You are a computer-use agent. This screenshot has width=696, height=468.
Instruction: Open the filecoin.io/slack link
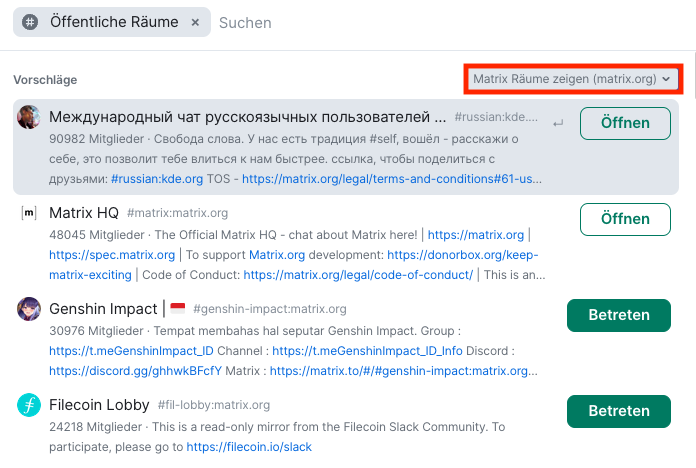point(249,446)
